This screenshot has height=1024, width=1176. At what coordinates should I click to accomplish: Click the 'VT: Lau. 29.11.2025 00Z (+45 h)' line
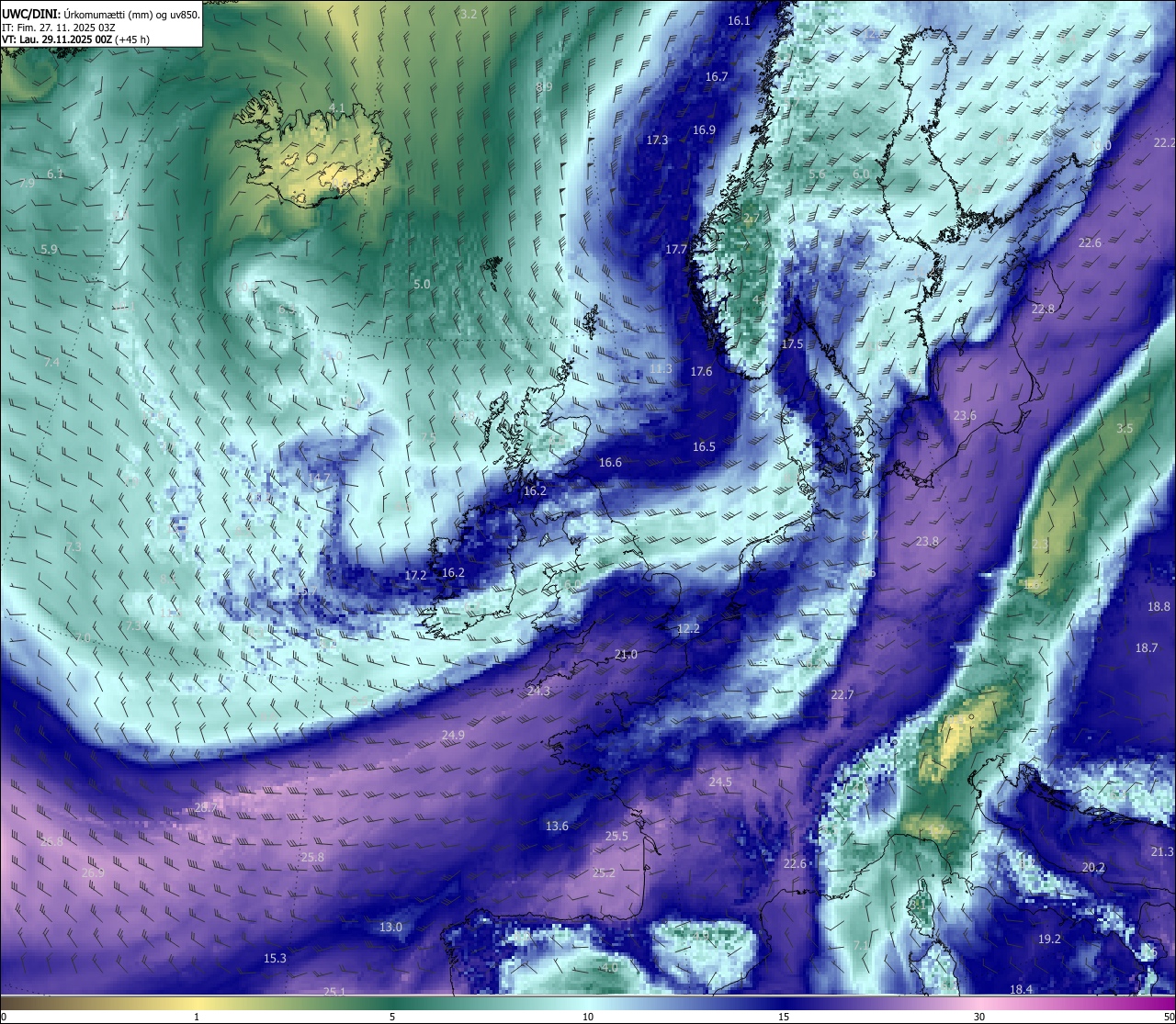(x=75, y=40)
